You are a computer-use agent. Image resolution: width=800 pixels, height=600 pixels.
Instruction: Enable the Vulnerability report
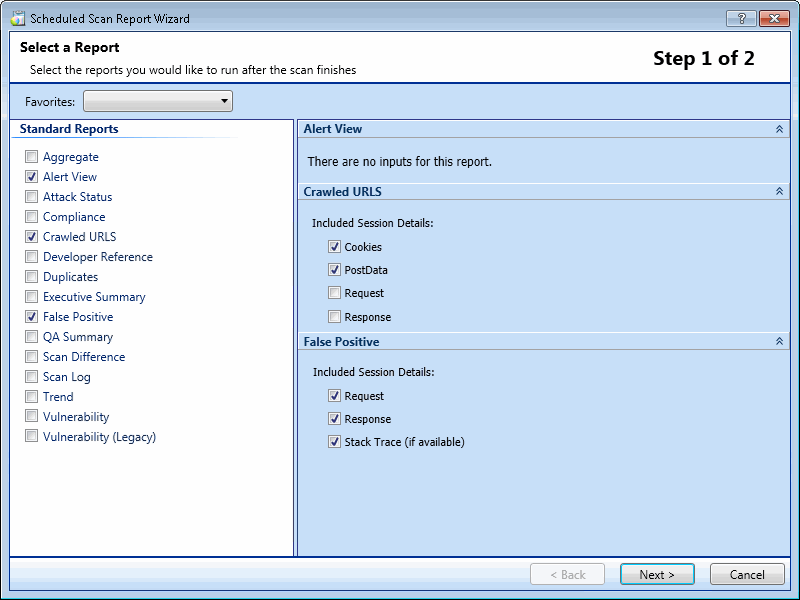pos(30,417)
